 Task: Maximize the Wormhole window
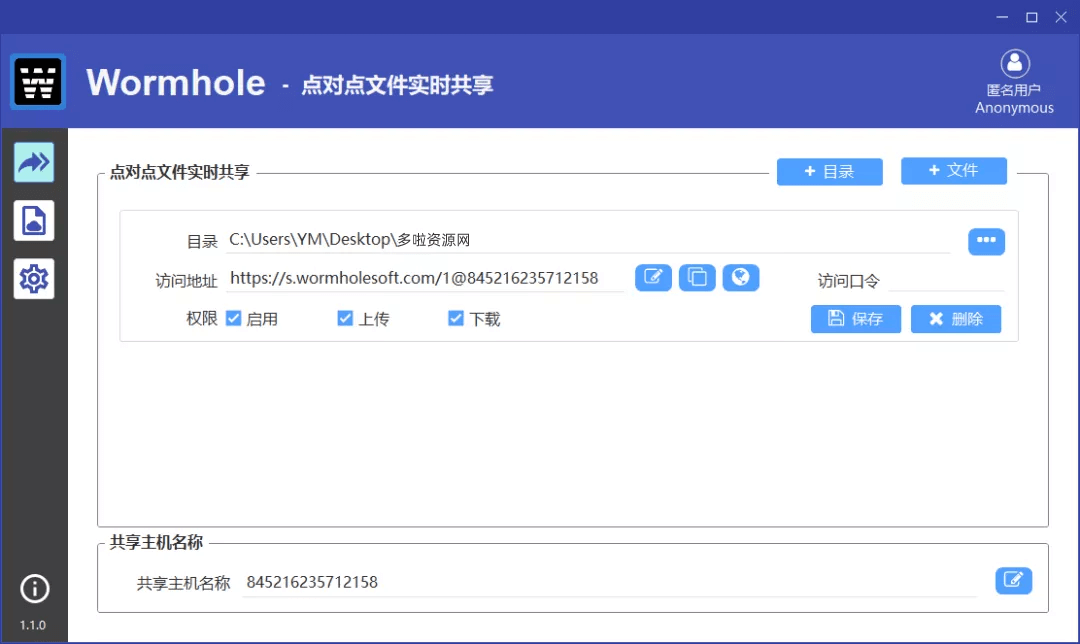click(x=1032, y=17)
